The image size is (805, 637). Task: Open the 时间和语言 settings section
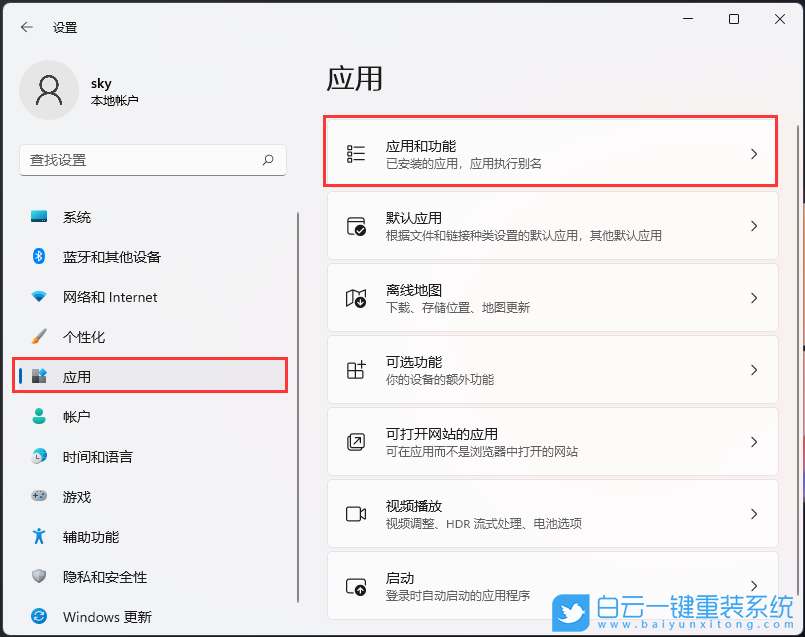point(97,457)
